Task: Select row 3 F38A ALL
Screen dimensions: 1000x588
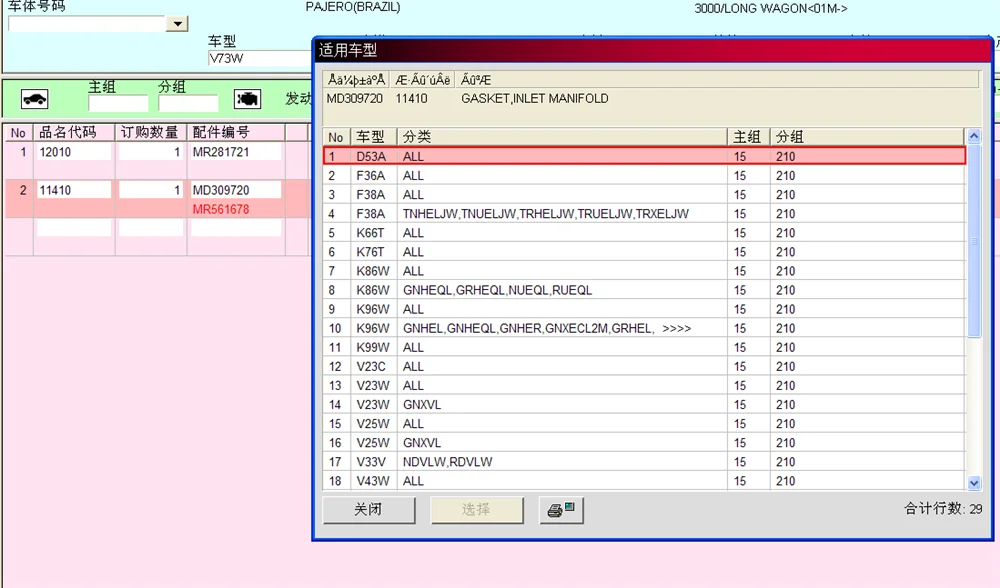Action: point(644,195)
